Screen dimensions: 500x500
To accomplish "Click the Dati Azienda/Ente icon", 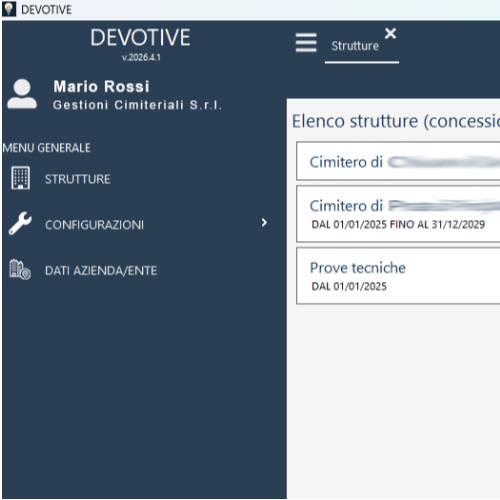I will tap(20, 269).
